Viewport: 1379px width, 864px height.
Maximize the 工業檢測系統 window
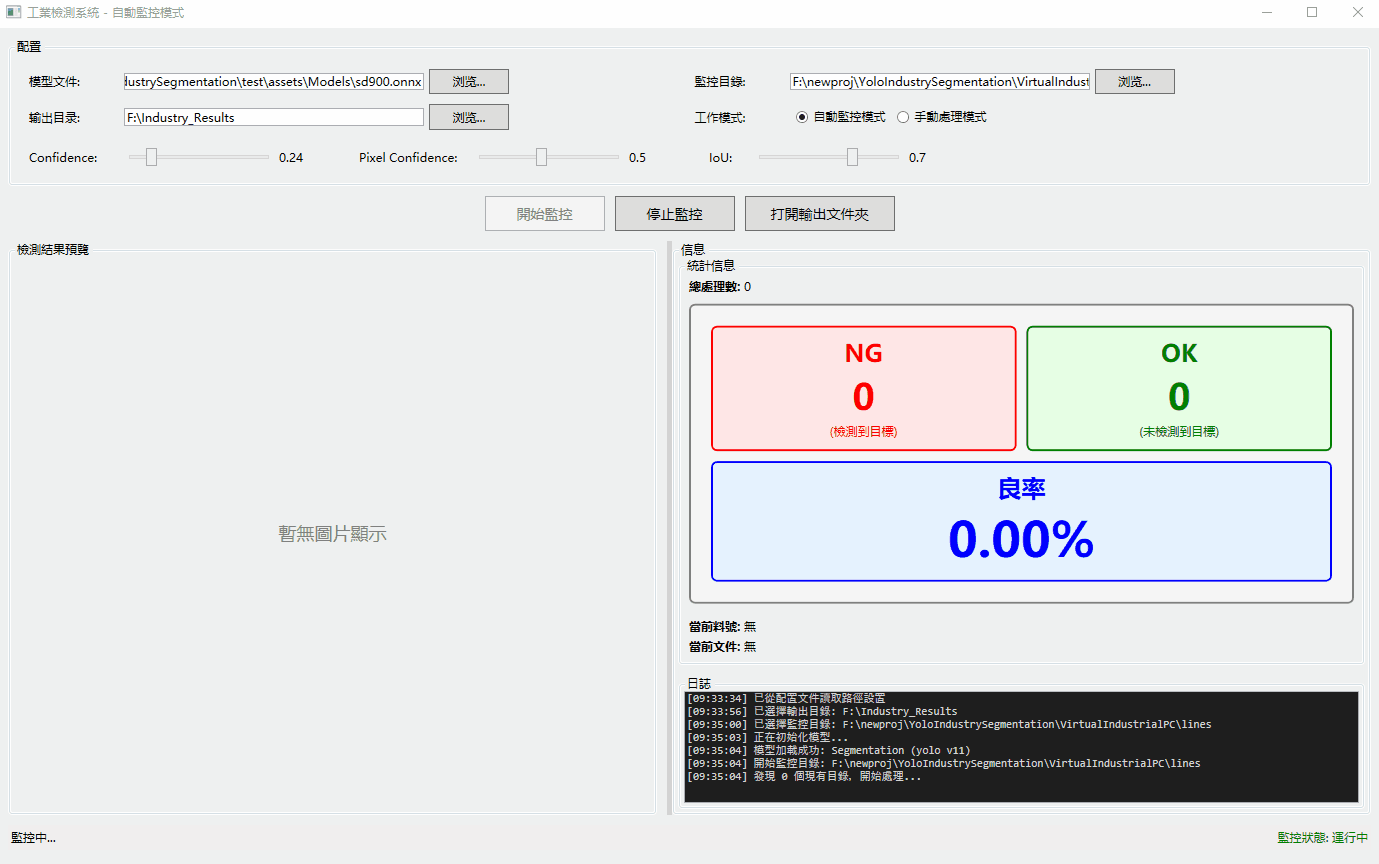click(1312, 13)
